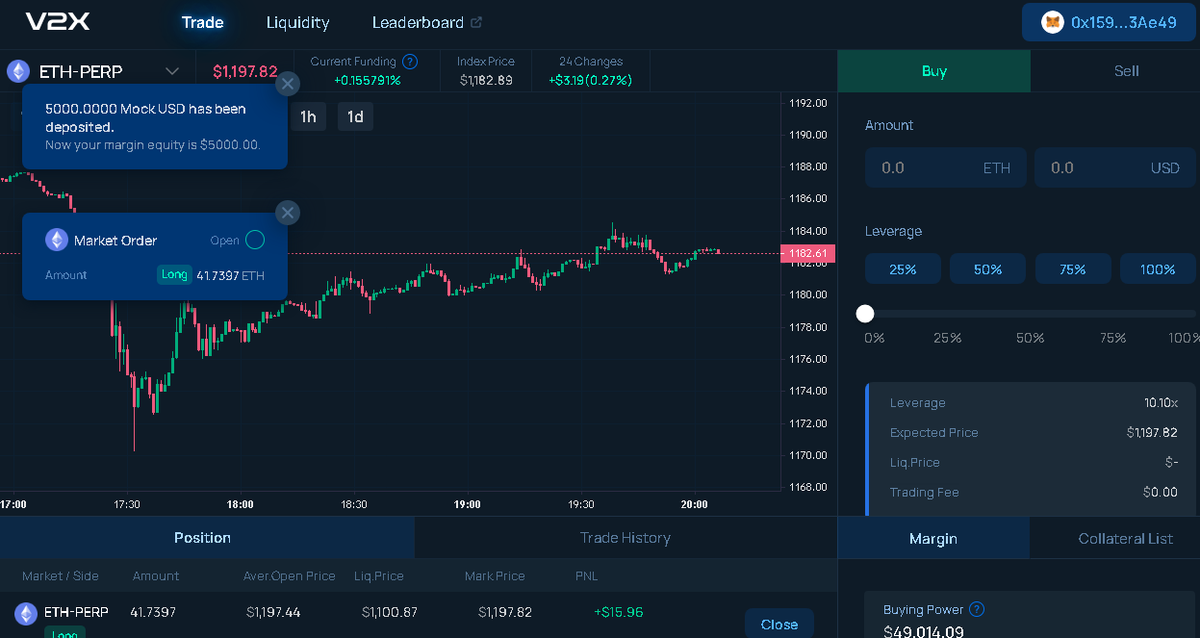Set leverage to 25%
Screen dimensions: 1200x638
pos(903,269)
